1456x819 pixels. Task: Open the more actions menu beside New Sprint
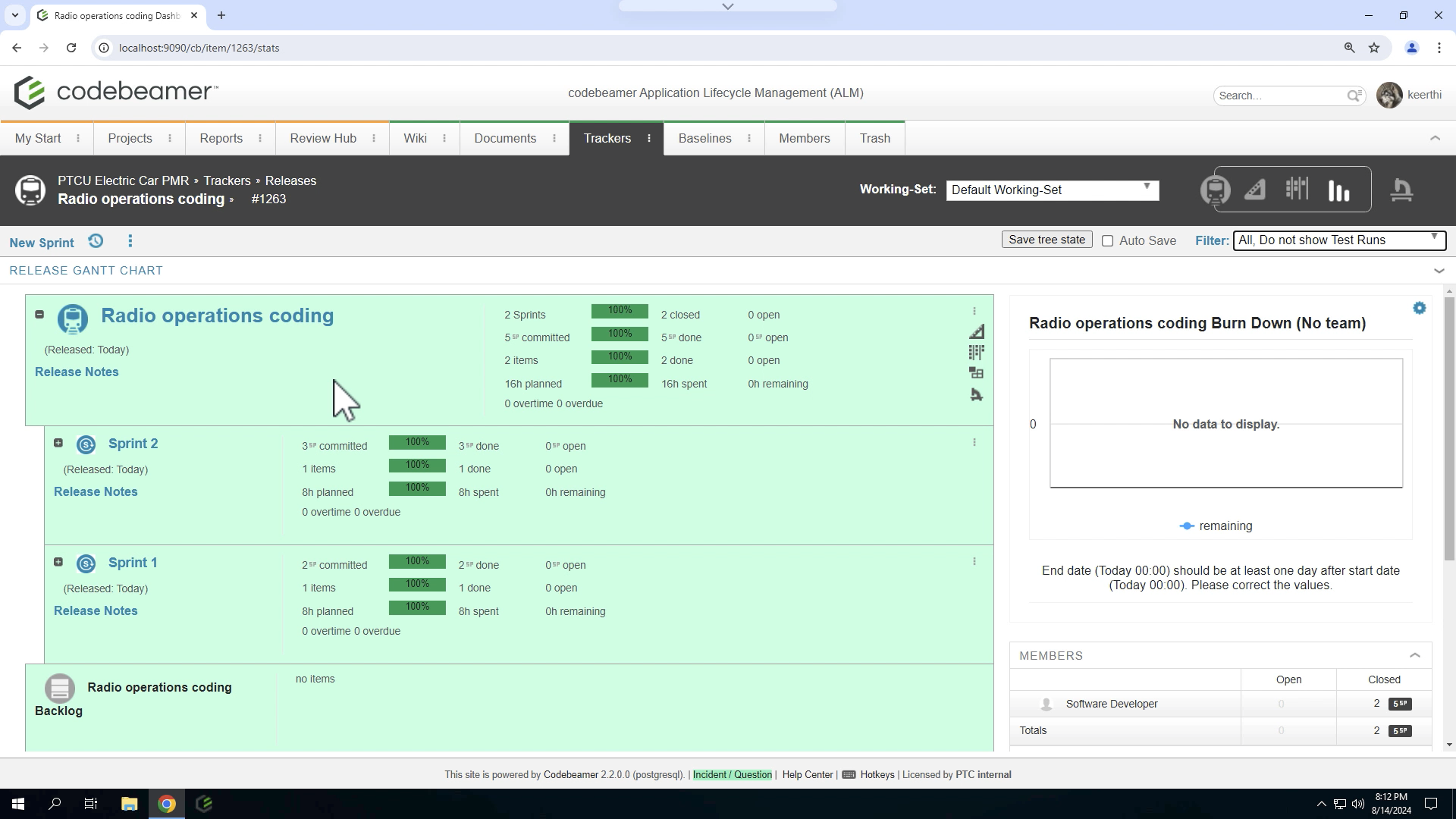pyautogui.click(x=130, y=241)
